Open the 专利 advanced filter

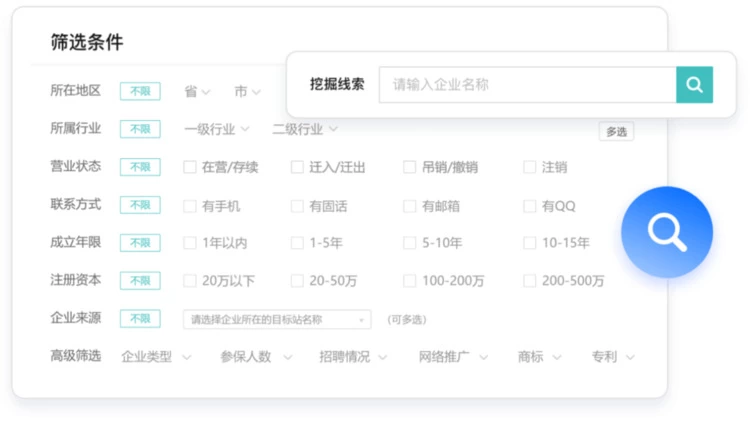coord(612,357)
